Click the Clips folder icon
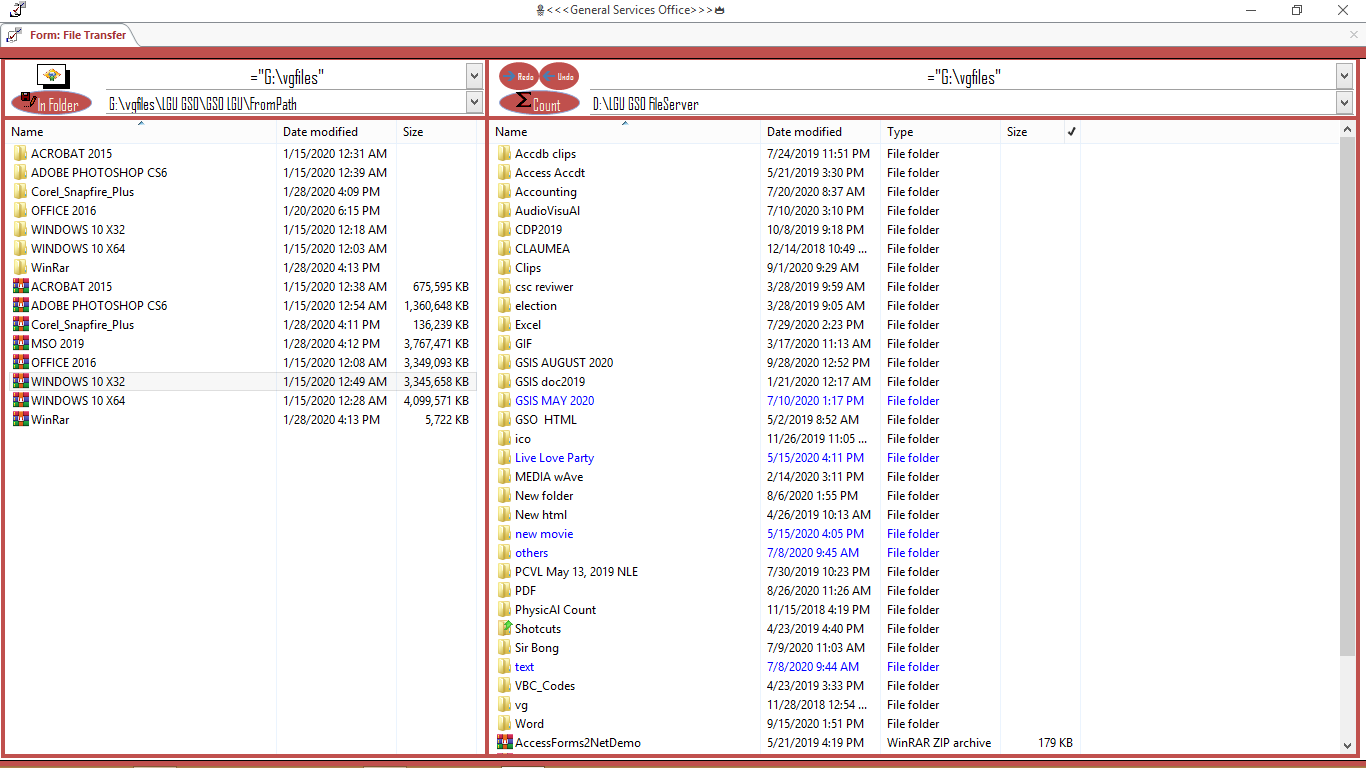This screenshot has width=1366, height=768. pyautogui.click(x=504, y=268)
